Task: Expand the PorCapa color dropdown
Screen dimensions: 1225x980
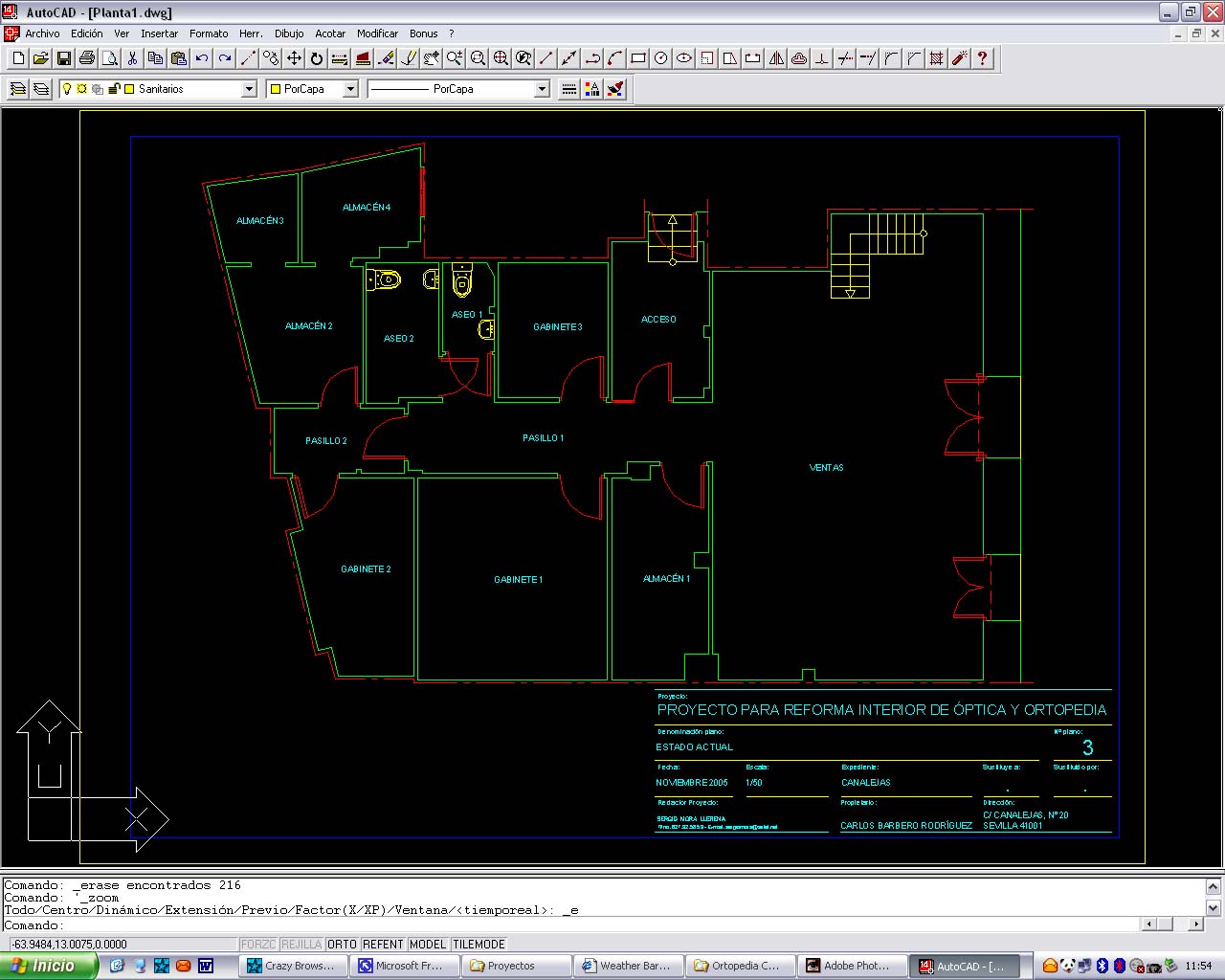Action: tap(350, 89)
